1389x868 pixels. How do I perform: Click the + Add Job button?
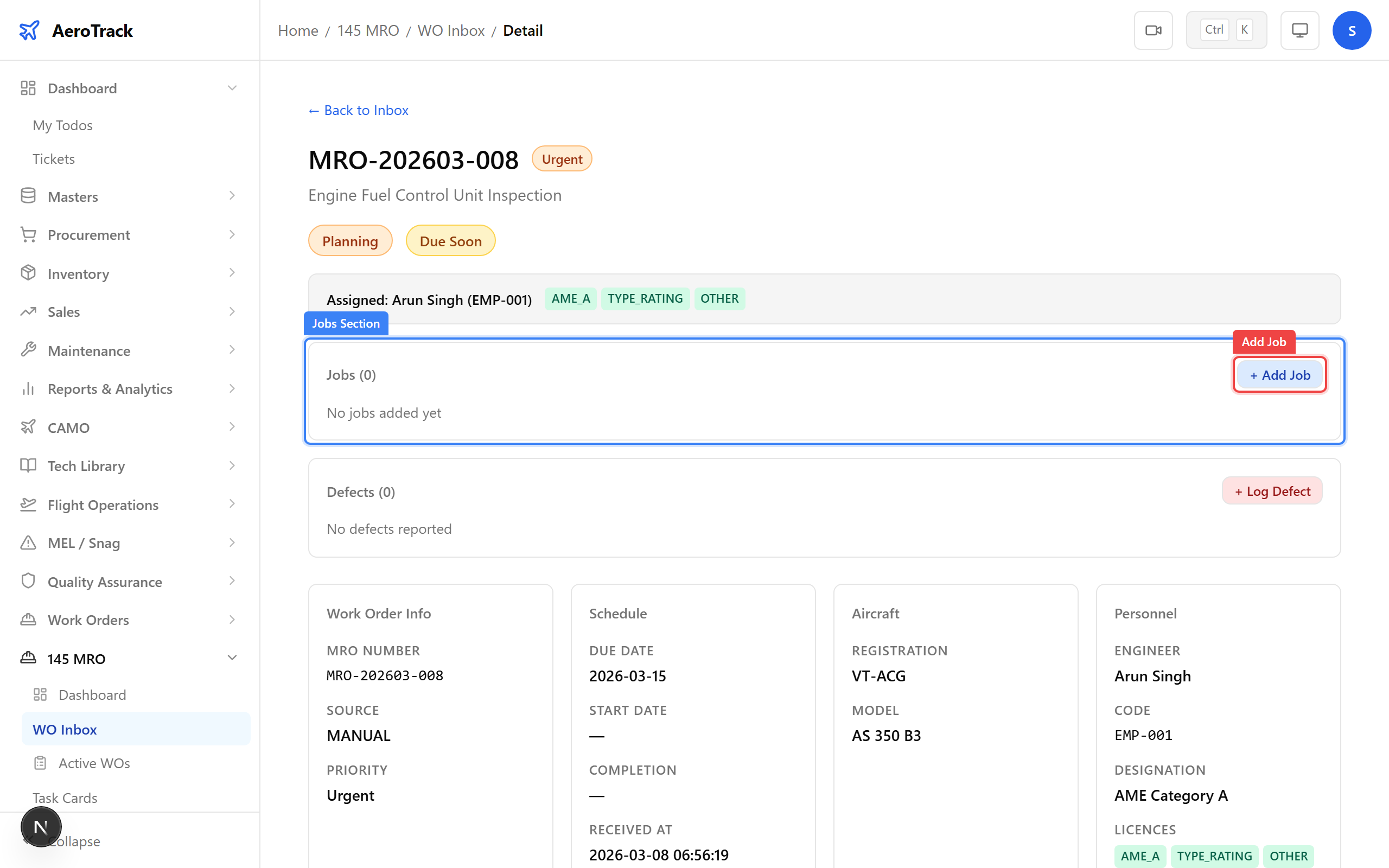click(1279, 374)
